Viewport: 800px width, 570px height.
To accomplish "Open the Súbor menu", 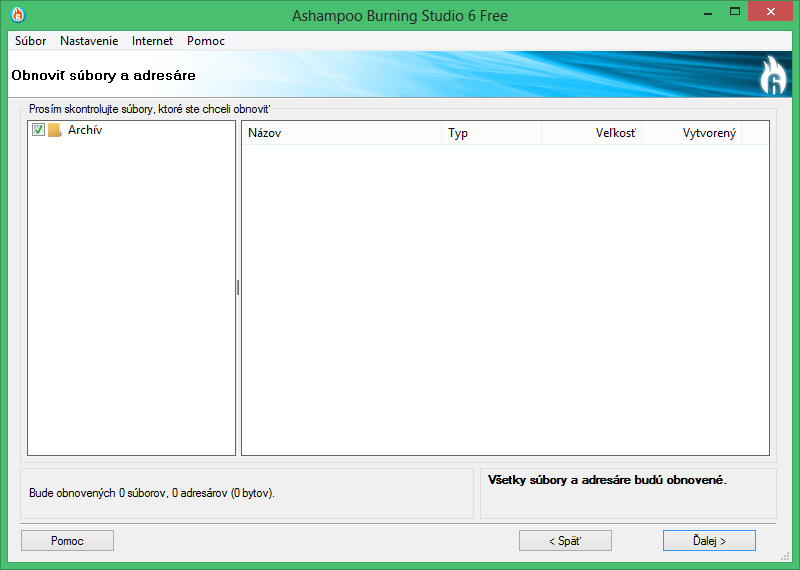I will tap(30, 41).
